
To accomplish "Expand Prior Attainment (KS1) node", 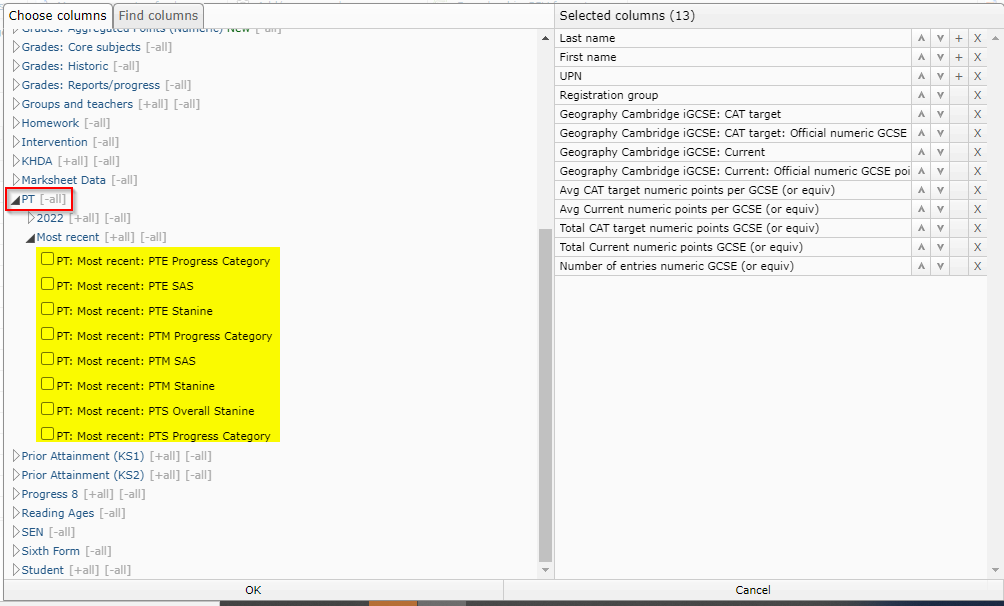I will [x=17, y=456].
